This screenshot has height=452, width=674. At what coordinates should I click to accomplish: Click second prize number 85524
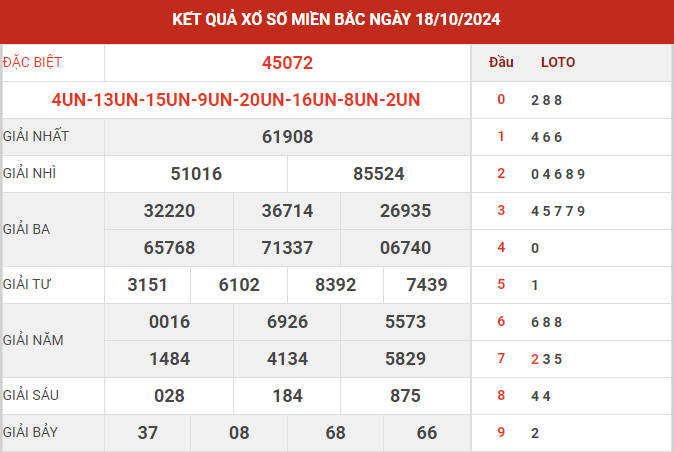[379, 174]
